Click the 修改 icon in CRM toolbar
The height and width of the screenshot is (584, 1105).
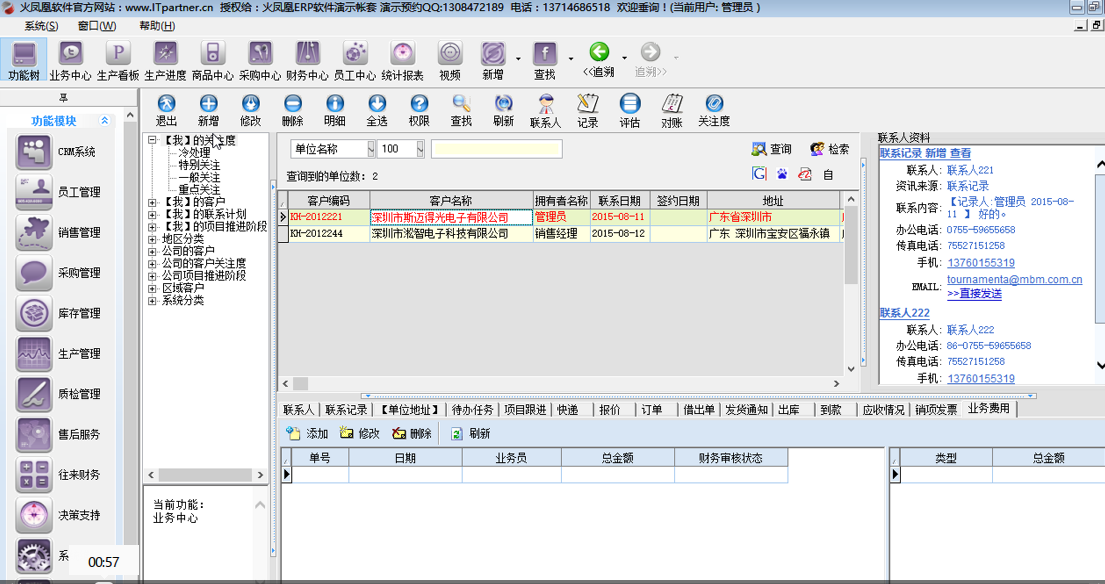pos(250,111)
